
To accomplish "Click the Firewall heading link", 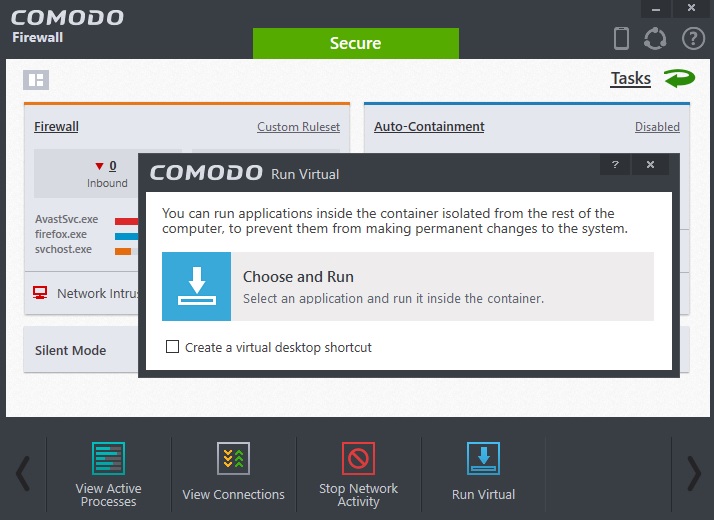I will [56, 127].
